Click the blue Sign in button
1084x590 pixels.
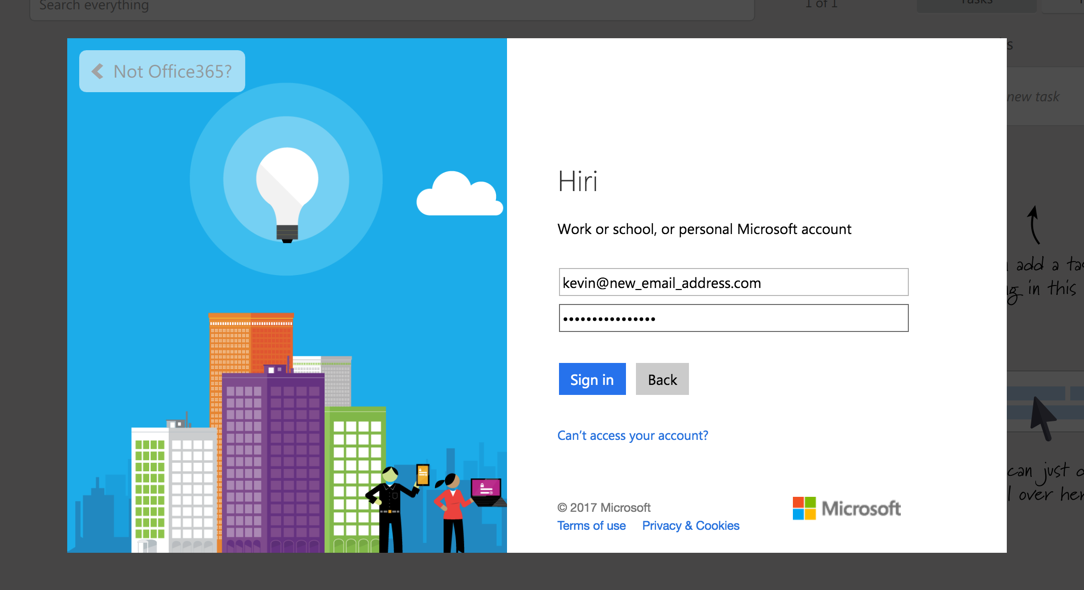pyautogui.click(x=592, y=379)
